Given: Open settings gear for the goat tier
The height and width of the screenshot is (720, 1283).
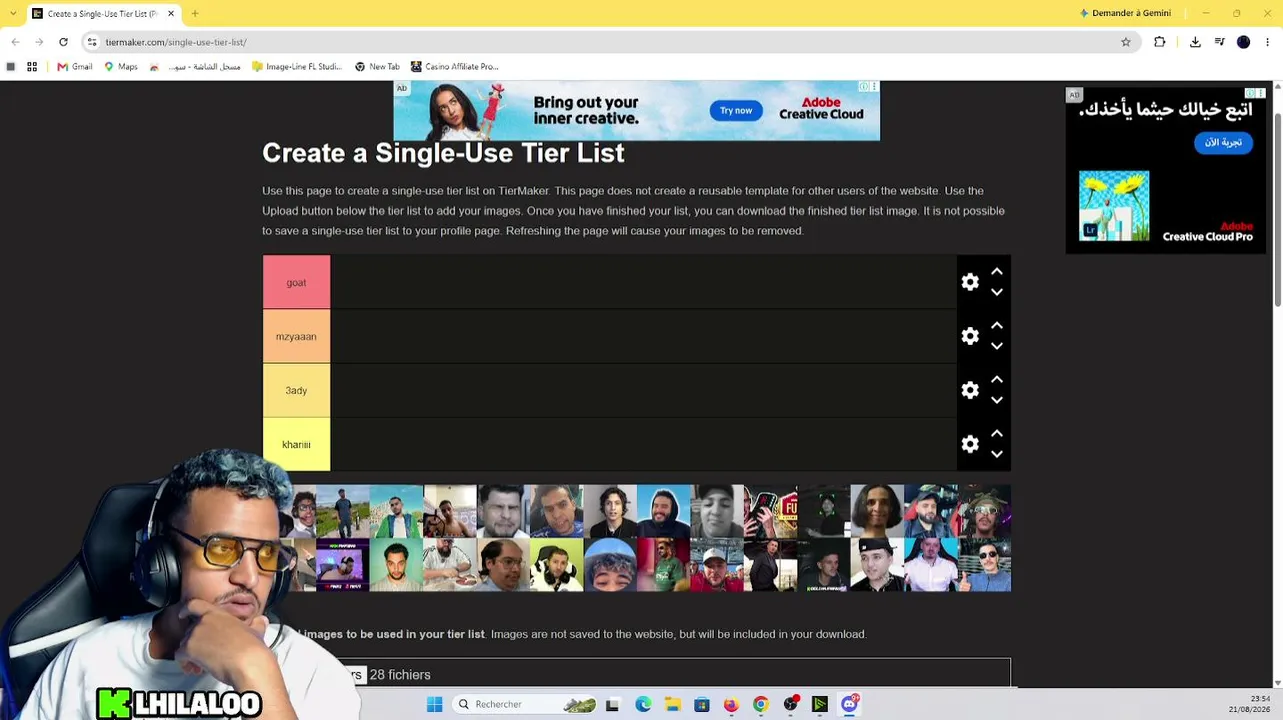Looking at the screenshot, I should click(x=970, y=282).
